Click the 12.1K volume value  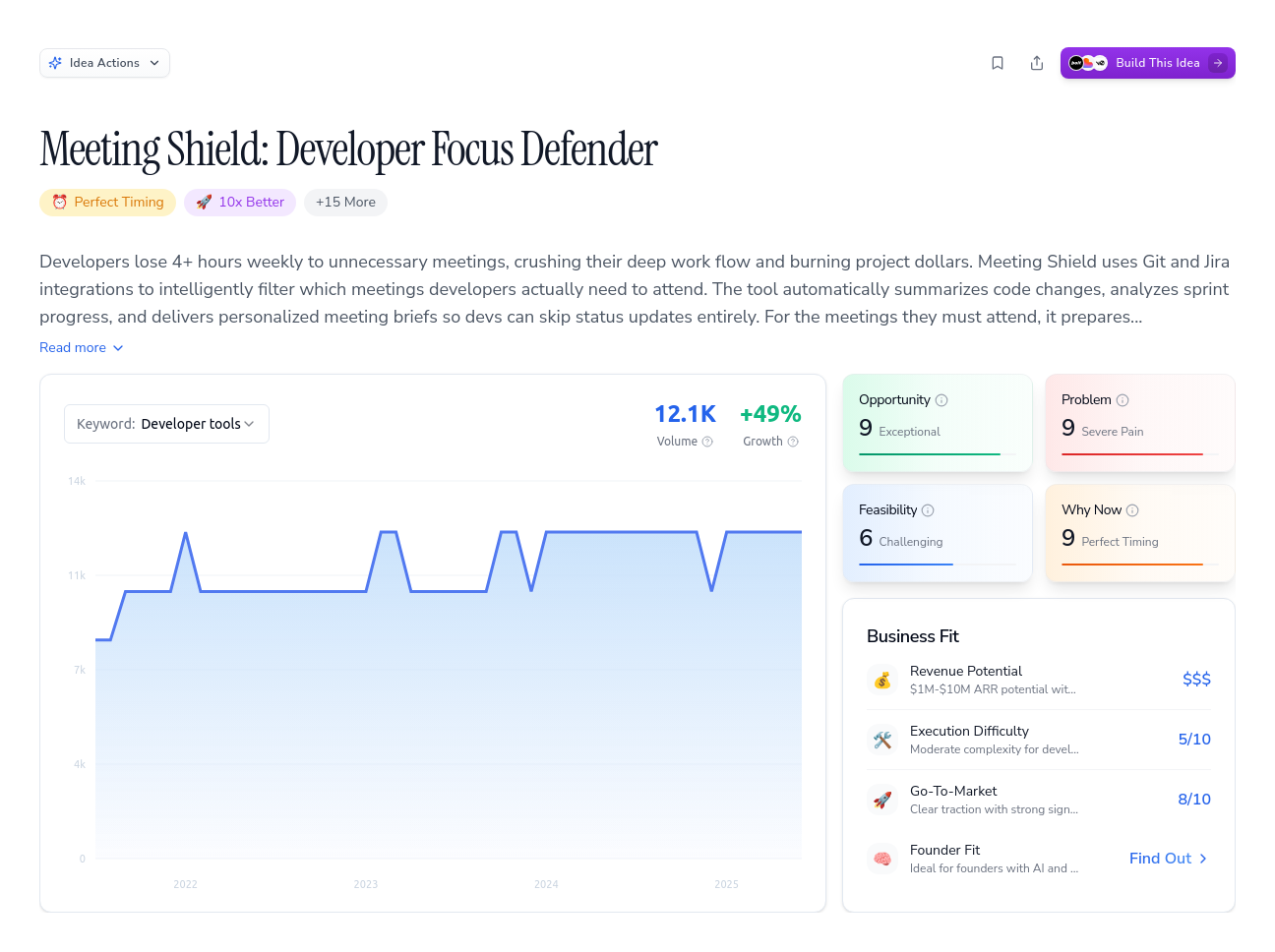(x=686, y=414)
